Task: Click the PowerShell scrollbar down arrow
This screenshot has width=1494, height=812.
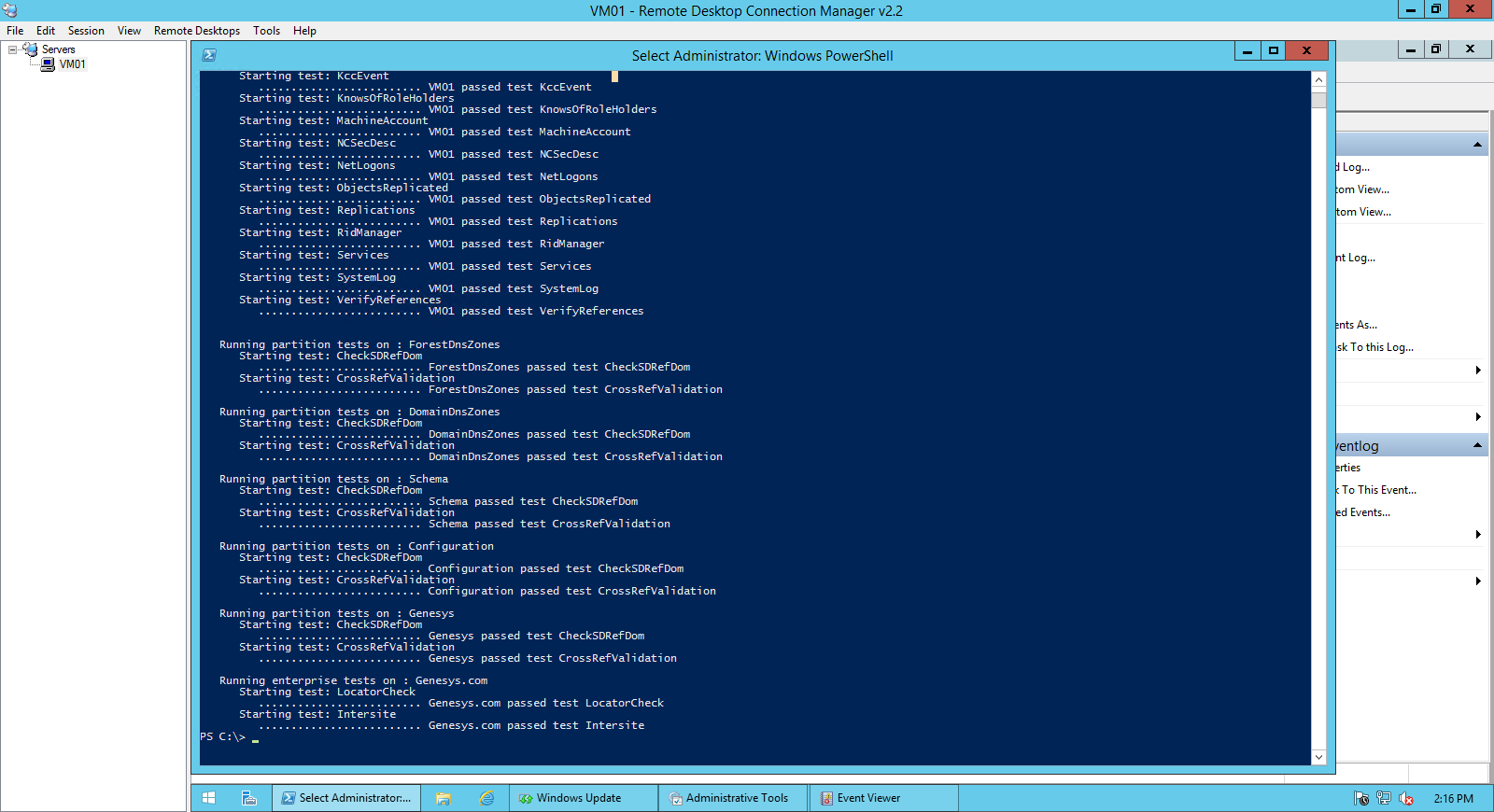Action: (x=1318, y=757)
